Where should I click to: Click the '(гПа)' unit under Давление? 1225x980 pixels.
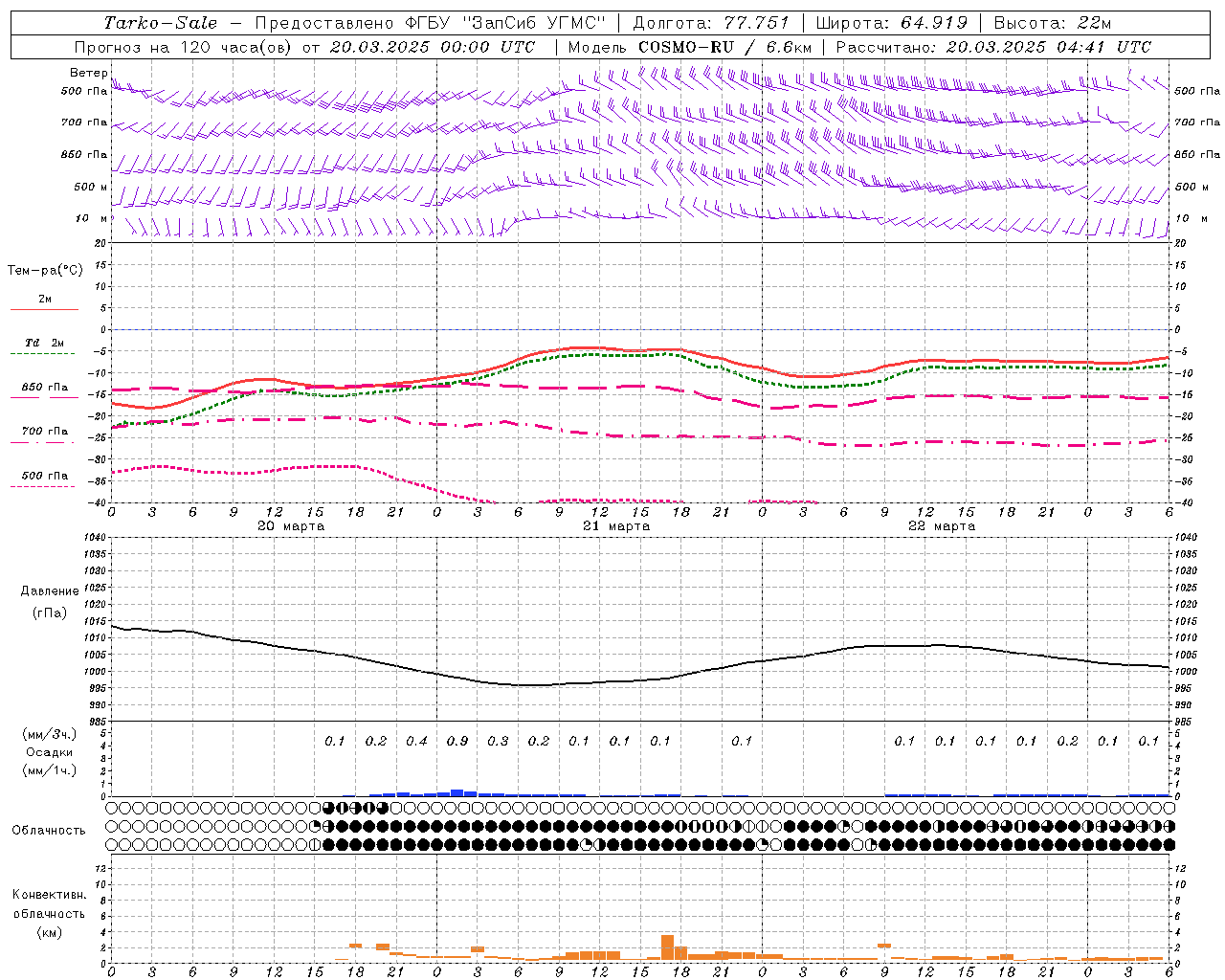(x=50, y=612)
